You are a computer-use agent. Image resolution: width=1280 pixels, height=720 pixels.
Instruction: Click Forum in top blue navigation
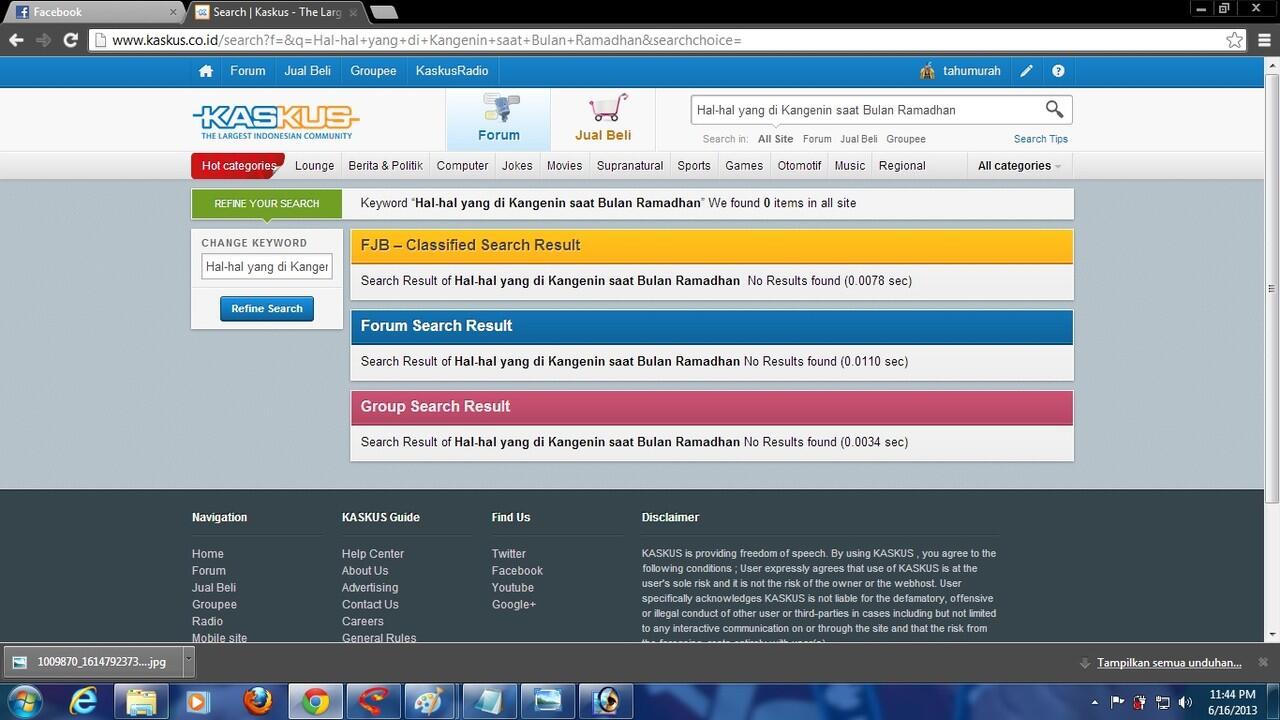[248, 71]
